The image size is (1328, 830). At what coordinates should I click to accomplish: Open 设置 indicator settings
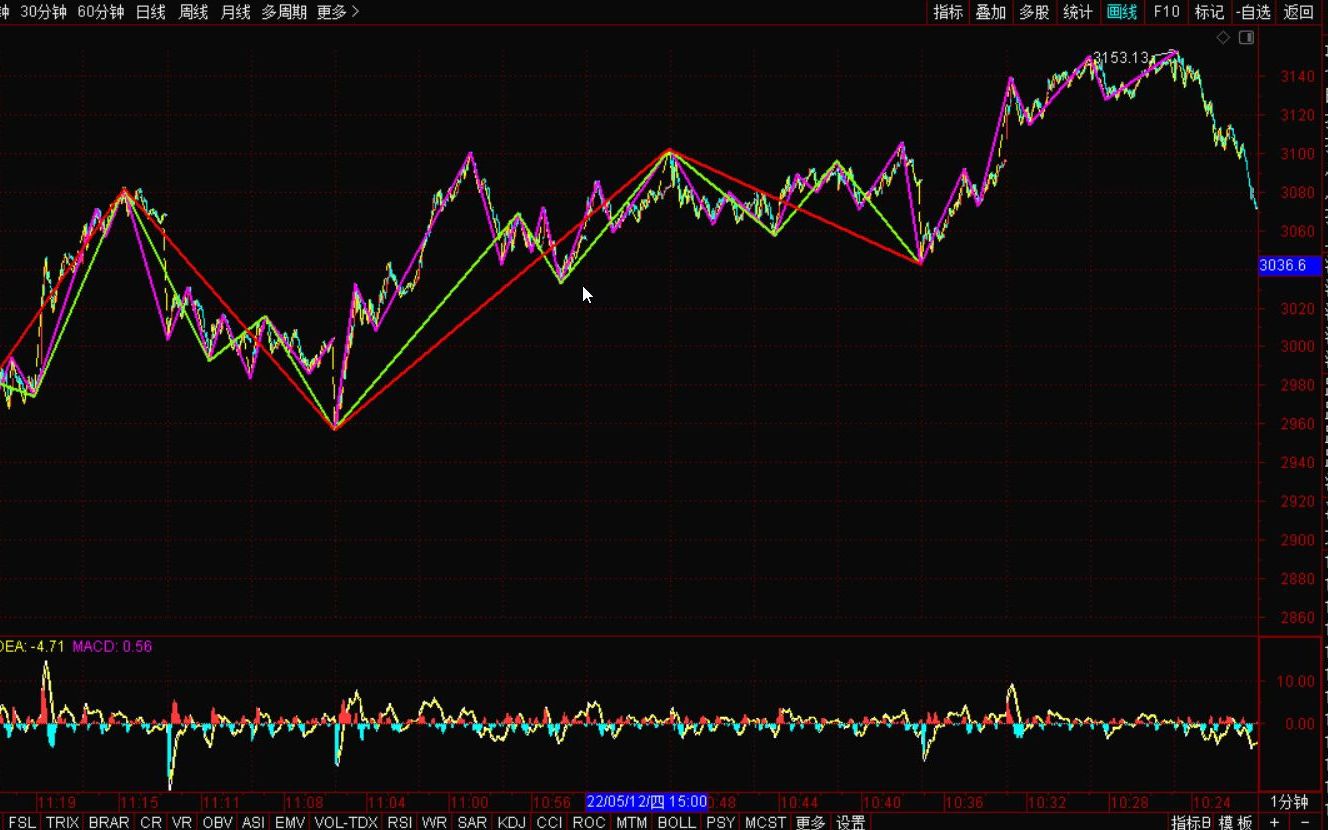pyautogui.click(x=851, y=822)
